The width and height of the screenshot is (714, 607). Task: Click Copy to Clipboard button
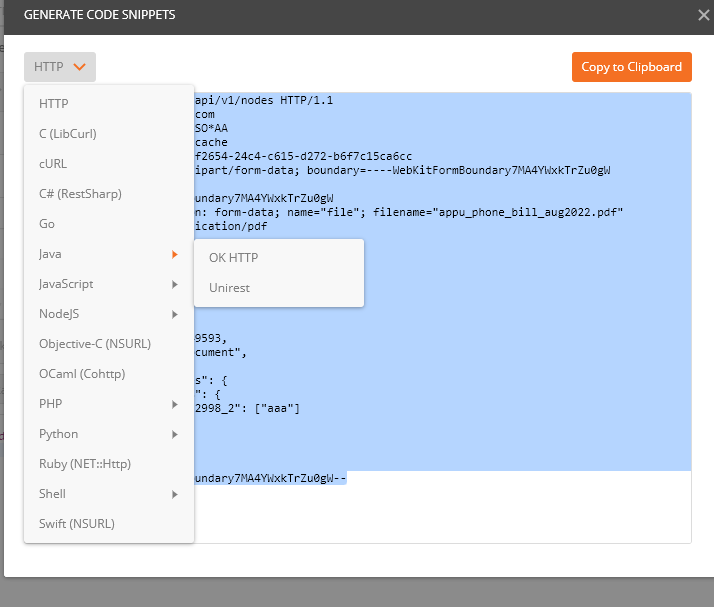coord(632,67)
